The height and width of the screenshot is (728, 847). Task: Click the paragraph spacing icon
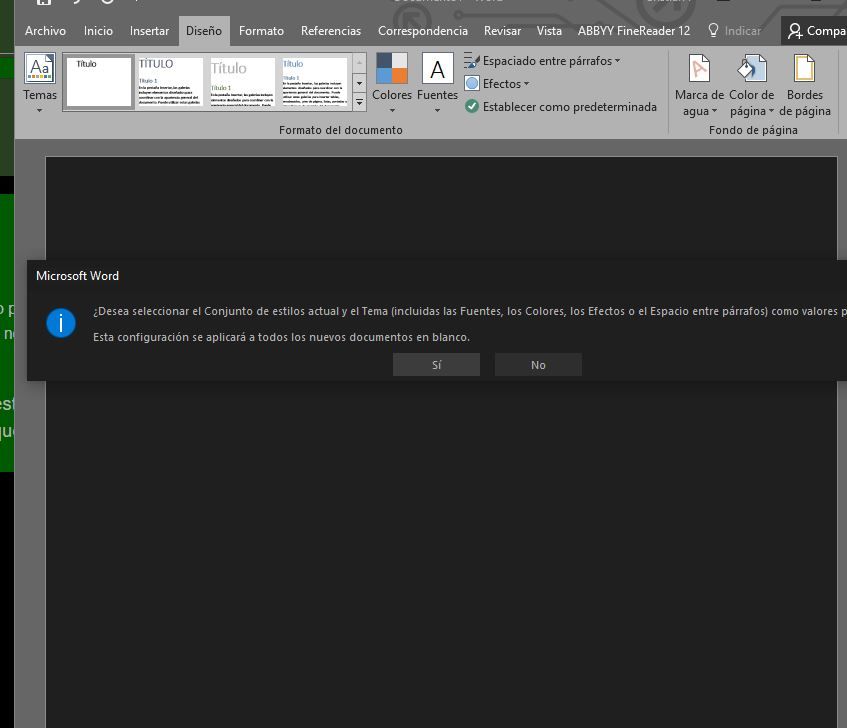(x=472, y=60)
